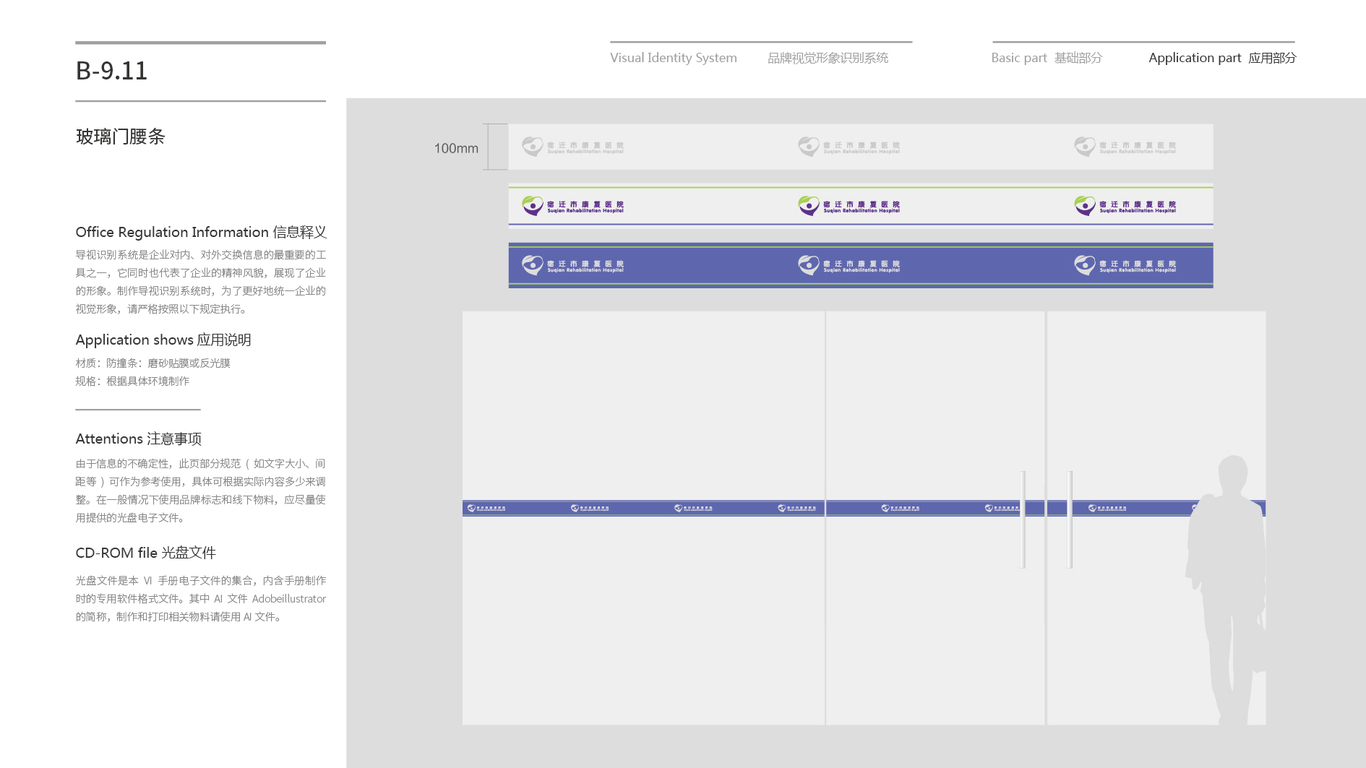1366x768 pixels.
Task: Open the Basic part 基础部分 section
Action: coord(1046,58)
